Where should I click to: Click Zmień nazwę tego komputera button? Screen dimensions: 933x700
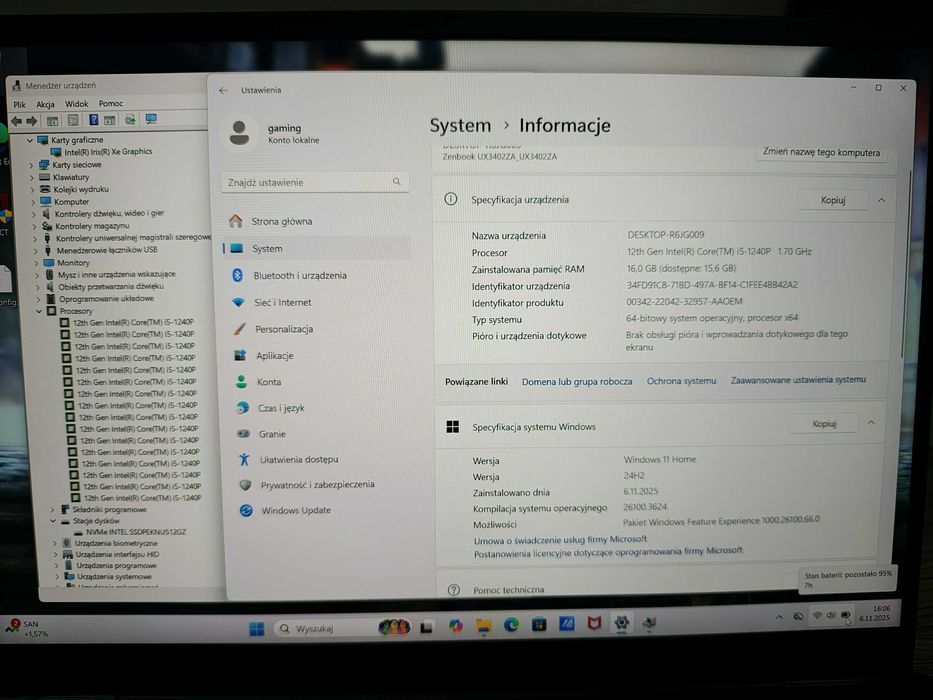pos(821,152)
